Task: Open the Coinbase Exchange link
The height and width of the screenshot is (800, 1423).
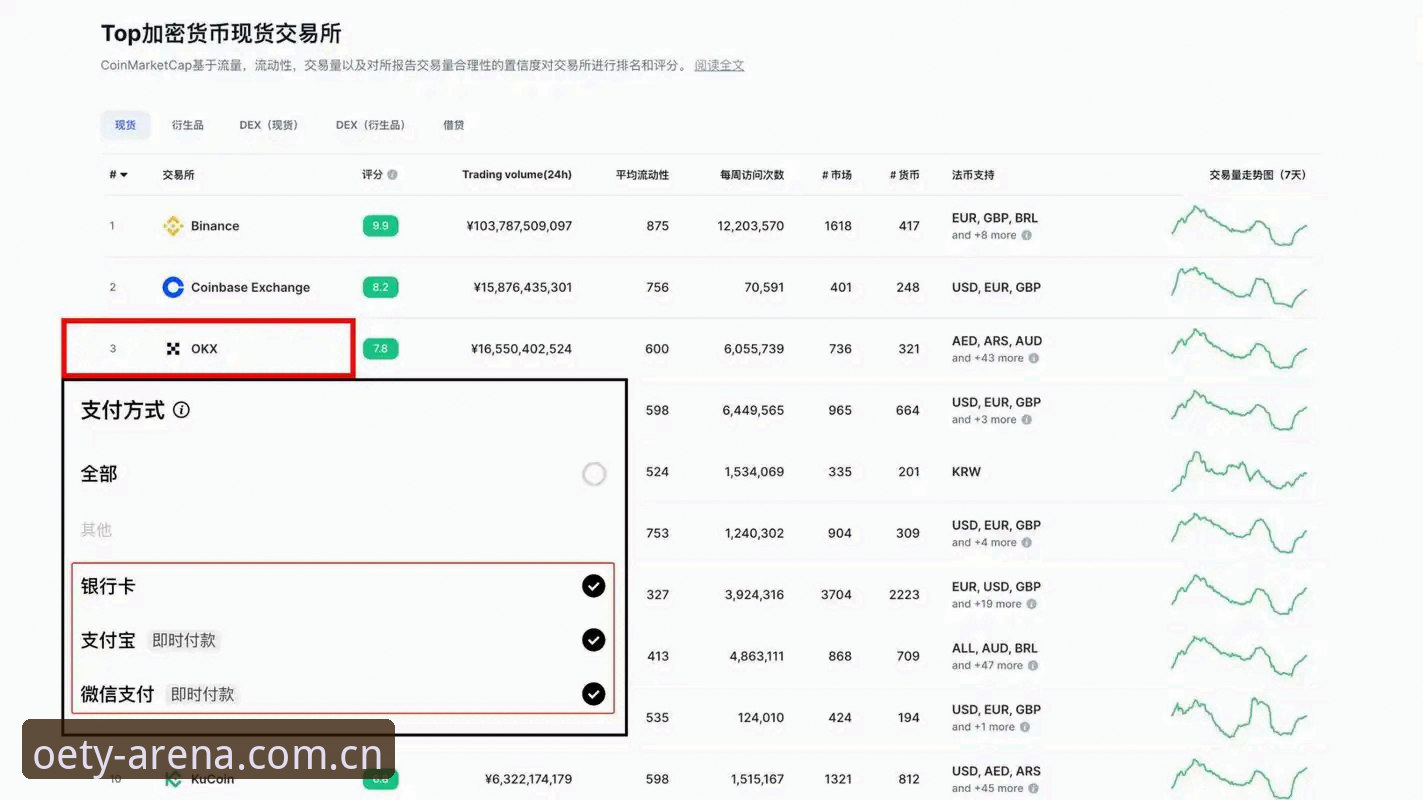Action: pos(250,287)
